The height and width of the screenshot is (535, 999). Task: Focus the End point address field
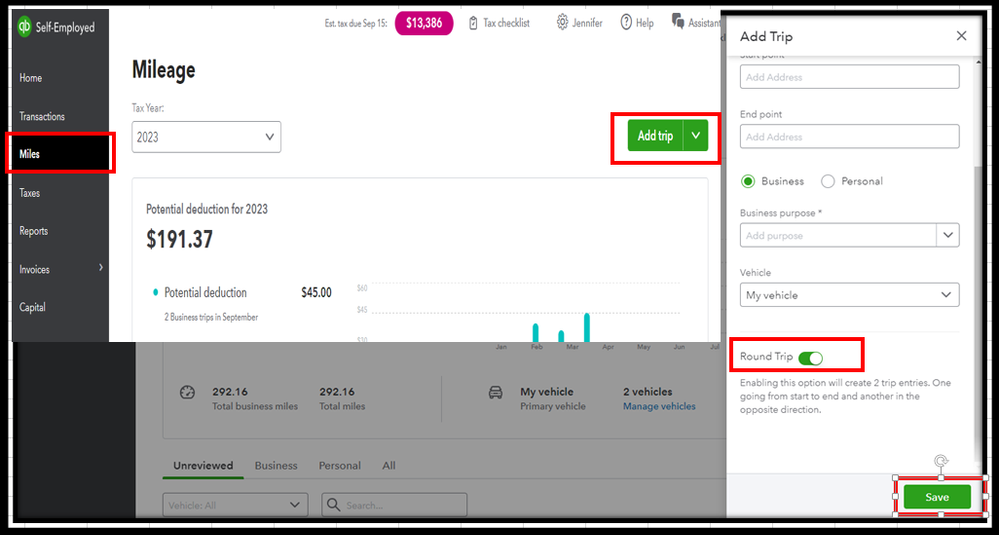(x=849, y=136)
